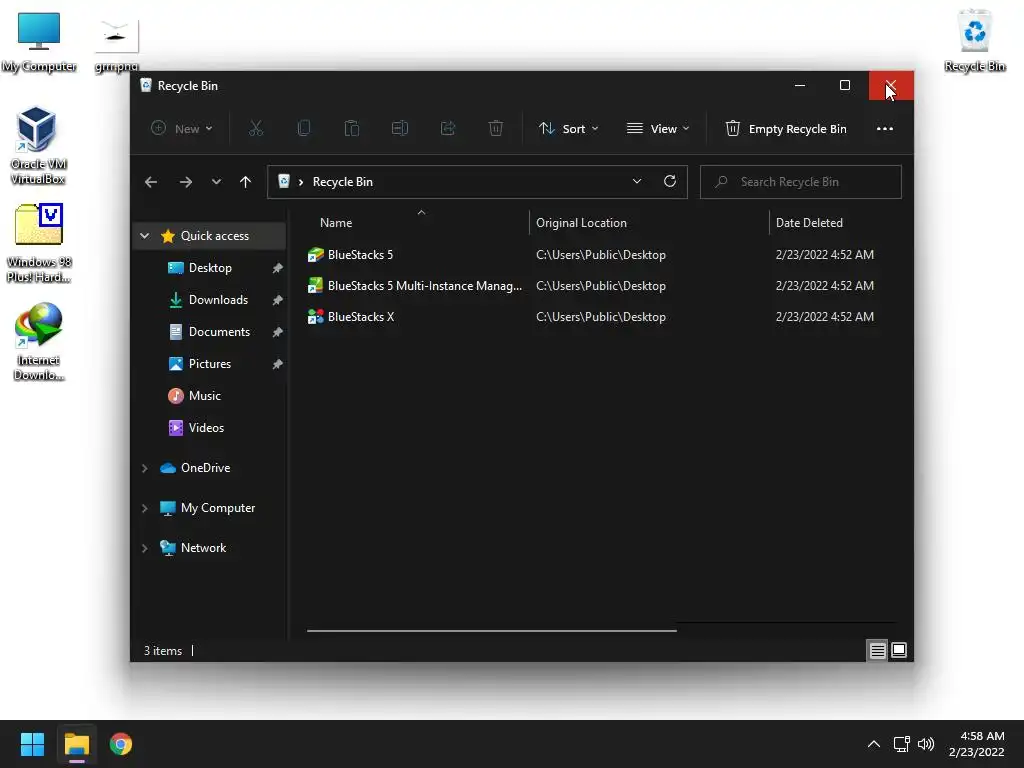1024x768 pixels.
Task: Click the Copy icon in toolbar
Action: [x=304, y=129]
